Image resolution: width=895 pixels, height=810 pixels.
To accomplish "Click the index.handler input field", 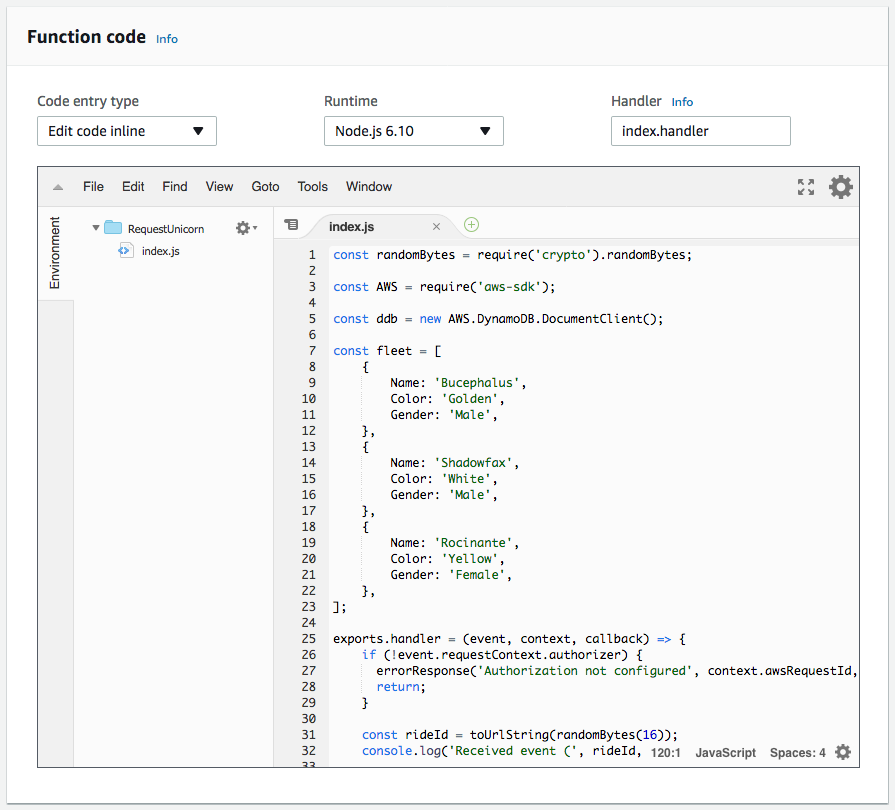I will coord(701,131).
